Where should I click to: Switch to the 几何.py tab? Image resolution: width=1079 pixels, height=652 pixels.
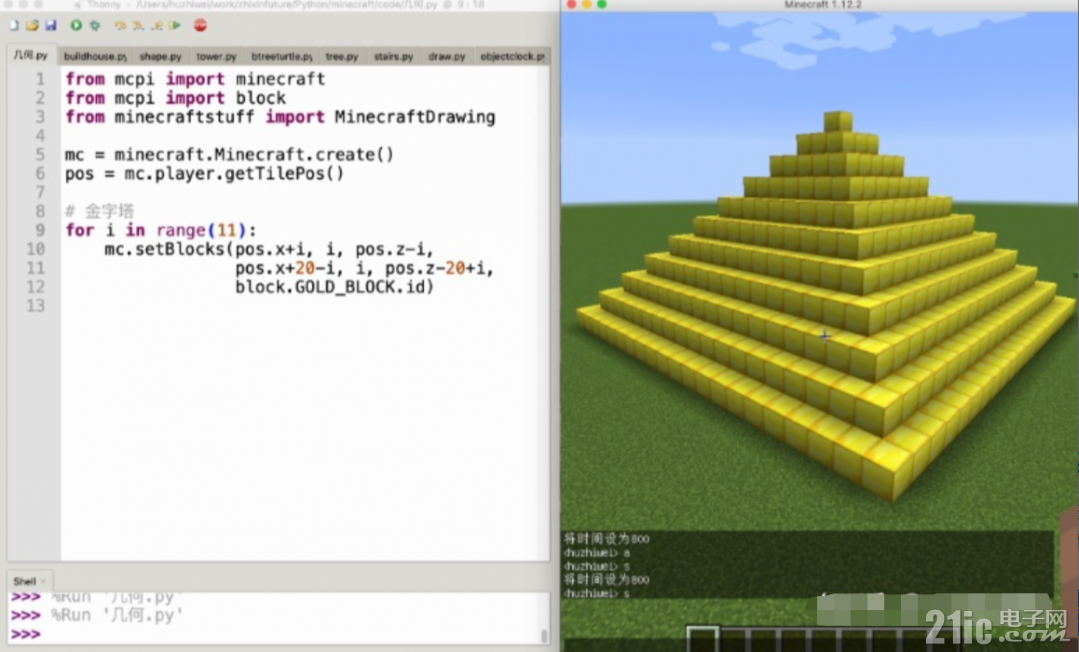(x=31, y=55)
